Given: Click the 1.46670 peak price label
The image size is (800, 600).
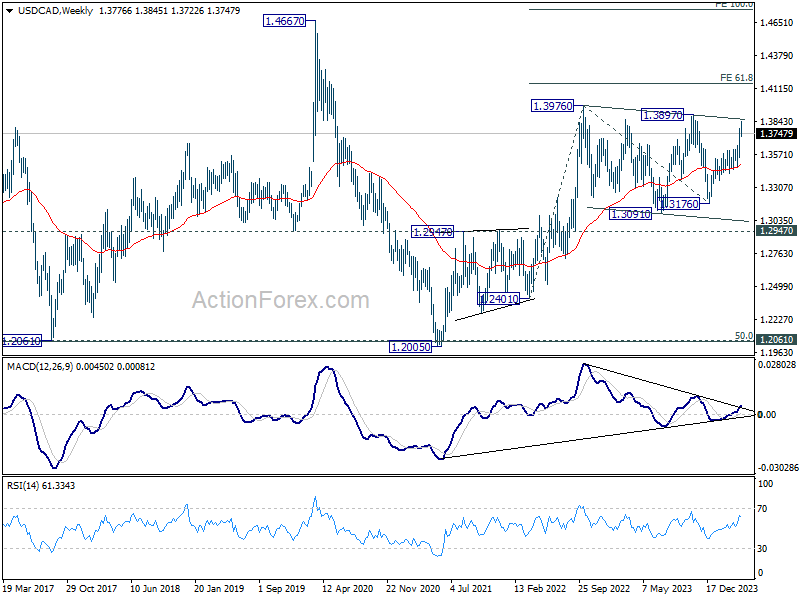Looking at the screenshot, I should pyautogui.click(x=284, y=21).
